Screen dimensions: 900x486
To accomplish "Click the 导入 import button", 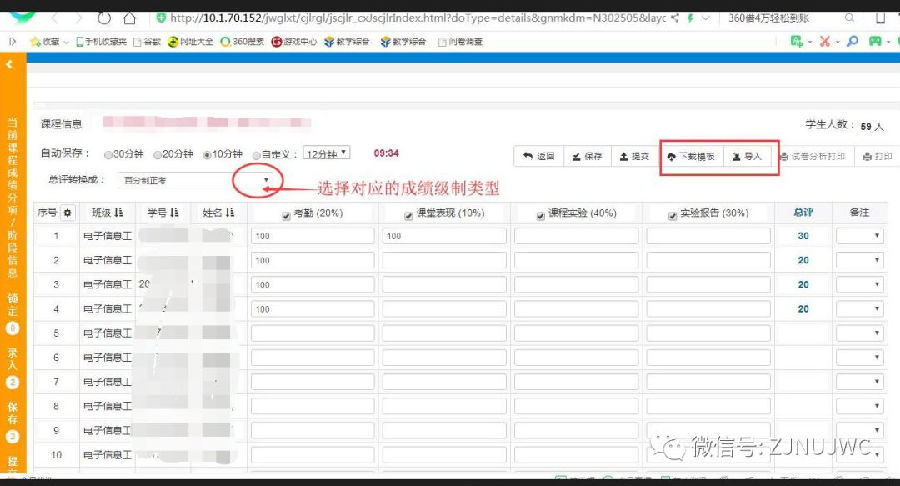I will click(x=747, y=157).
